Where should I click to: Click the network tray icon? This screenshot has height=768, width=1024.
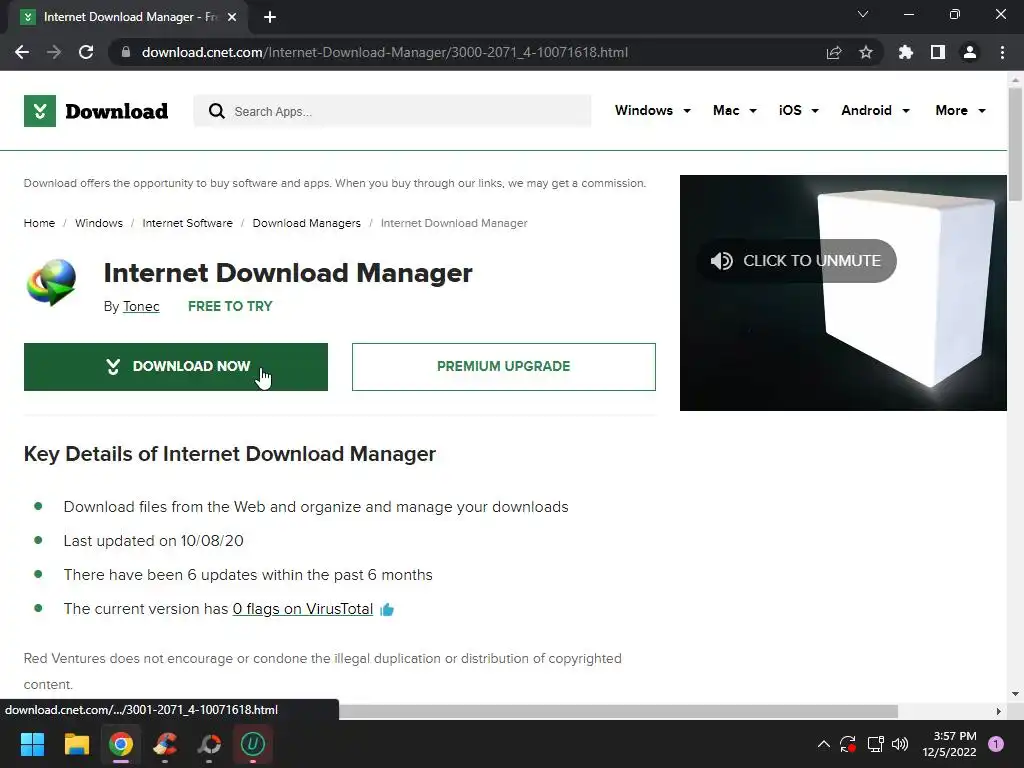click(x=875, y=744)
